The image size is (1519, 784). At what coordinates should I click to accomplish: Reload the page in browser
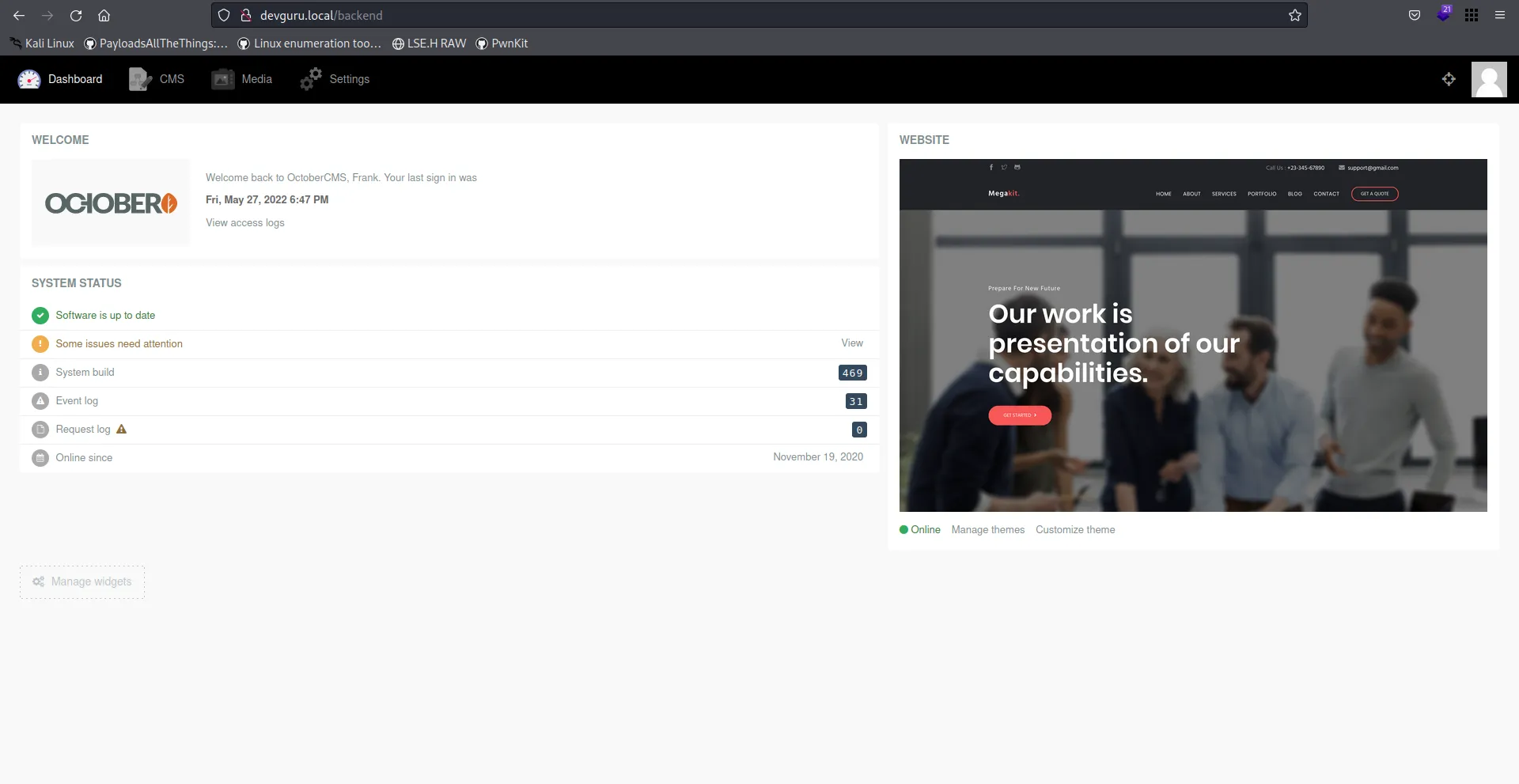coord(76,15)
